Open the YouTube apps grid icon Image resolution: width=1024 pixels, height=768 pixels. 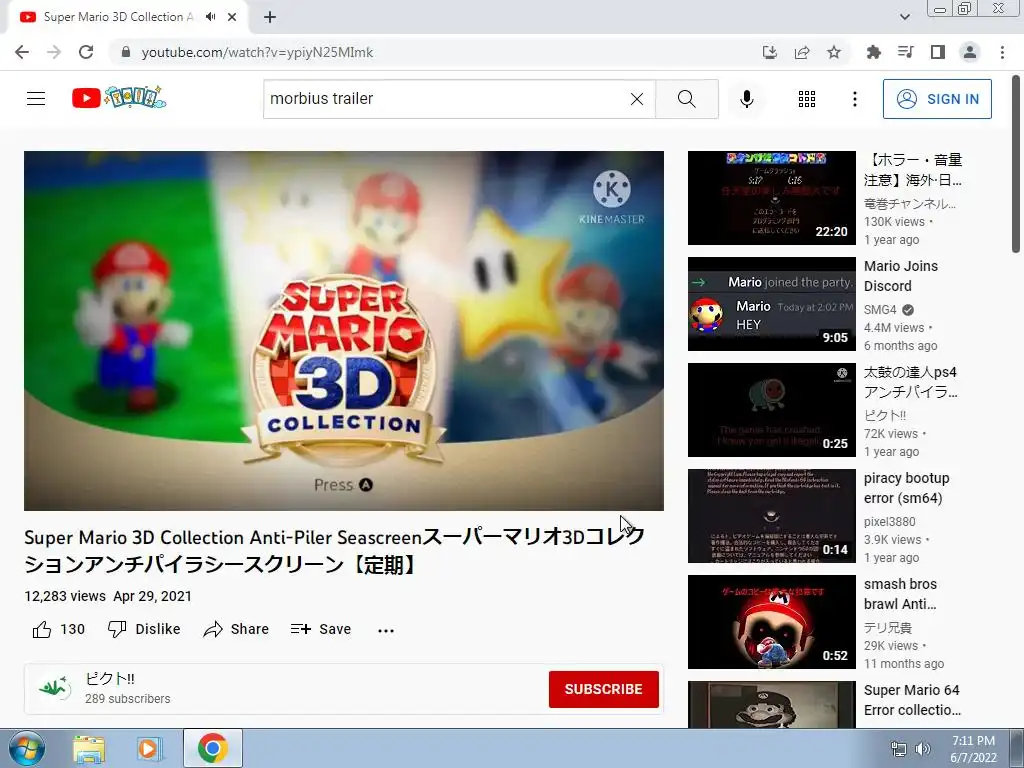point(807,99)
